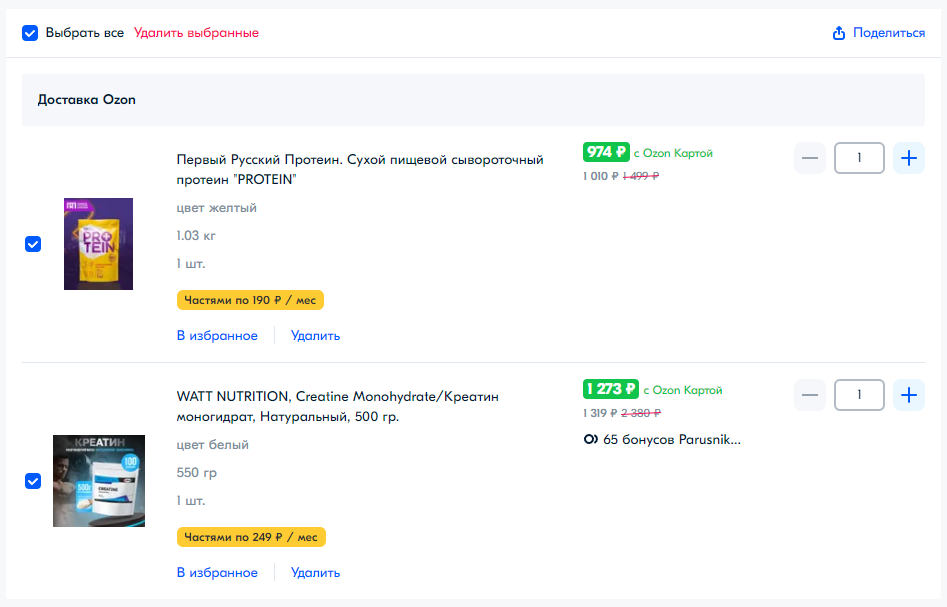
Task: Delete creatine item with 'Удалить'
Action: 315,573
